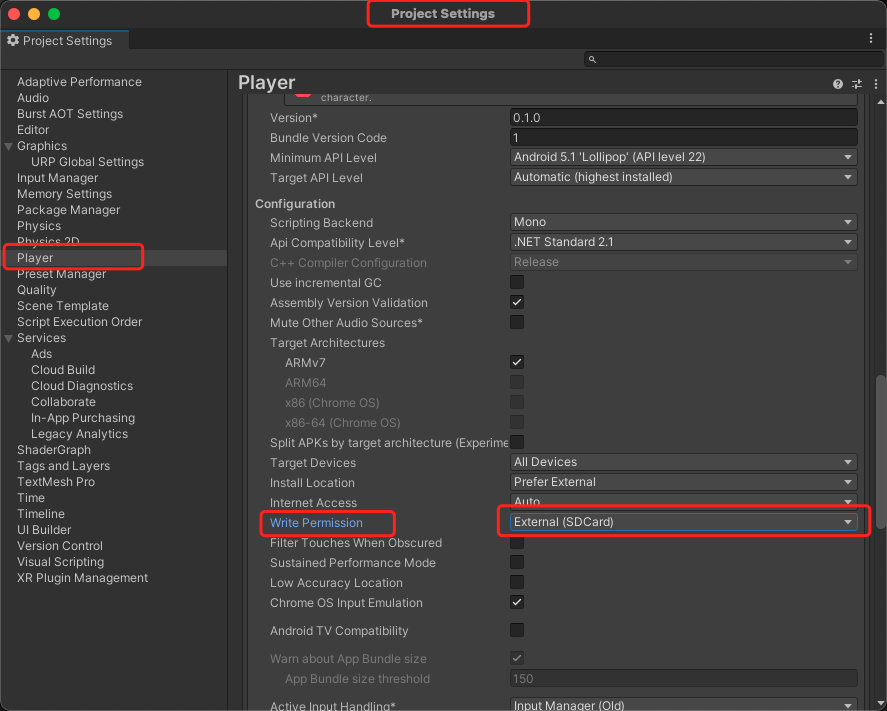The image size is (887, 711).
Task: Open the window tab kebab menu
Action: click(x=871, y=38)
